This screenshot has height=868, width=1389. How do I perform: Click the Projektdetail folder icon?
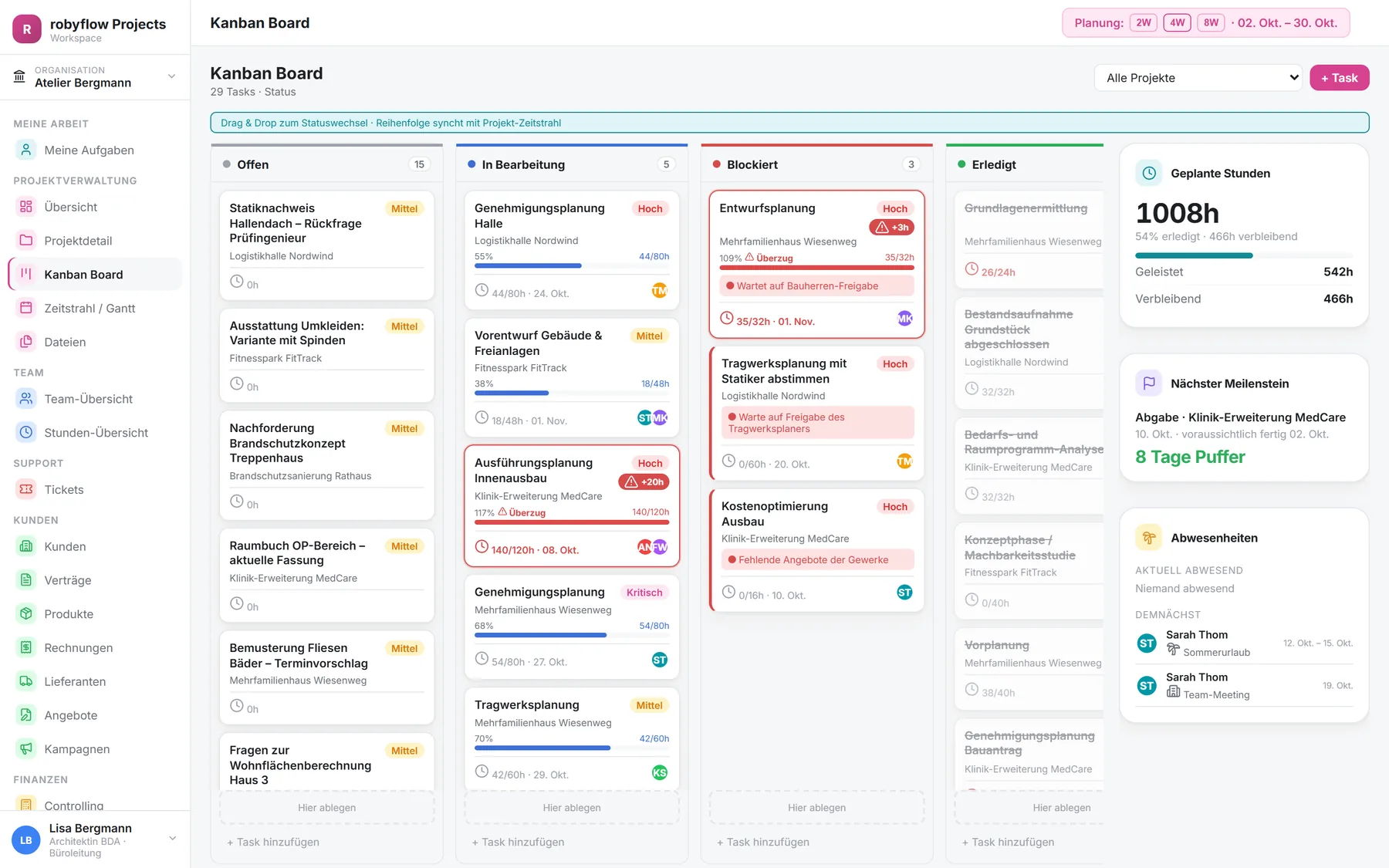click(x=26, y=241)
